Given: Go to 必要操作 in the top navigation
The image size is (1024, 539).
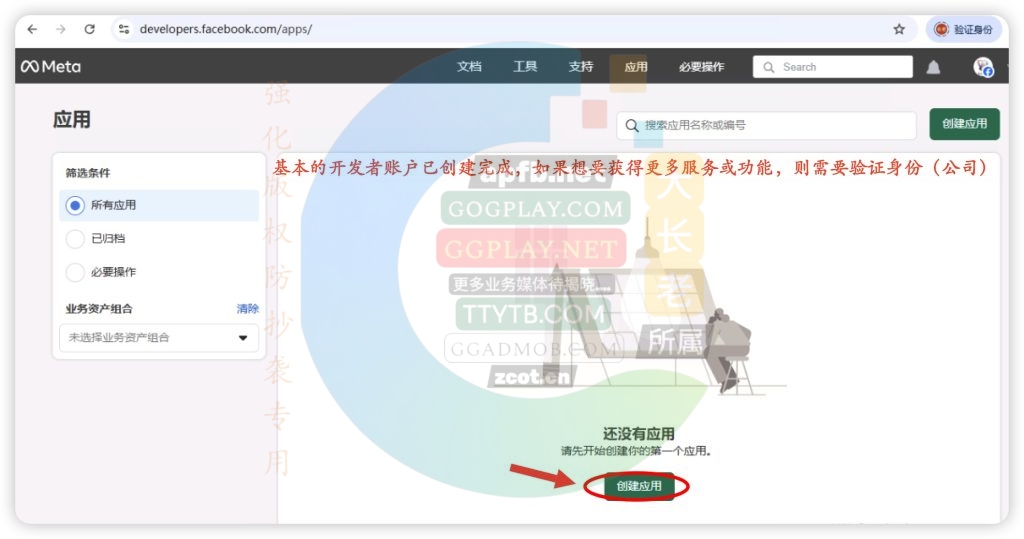Looking at the screenshot, I should tap(701, 67).
